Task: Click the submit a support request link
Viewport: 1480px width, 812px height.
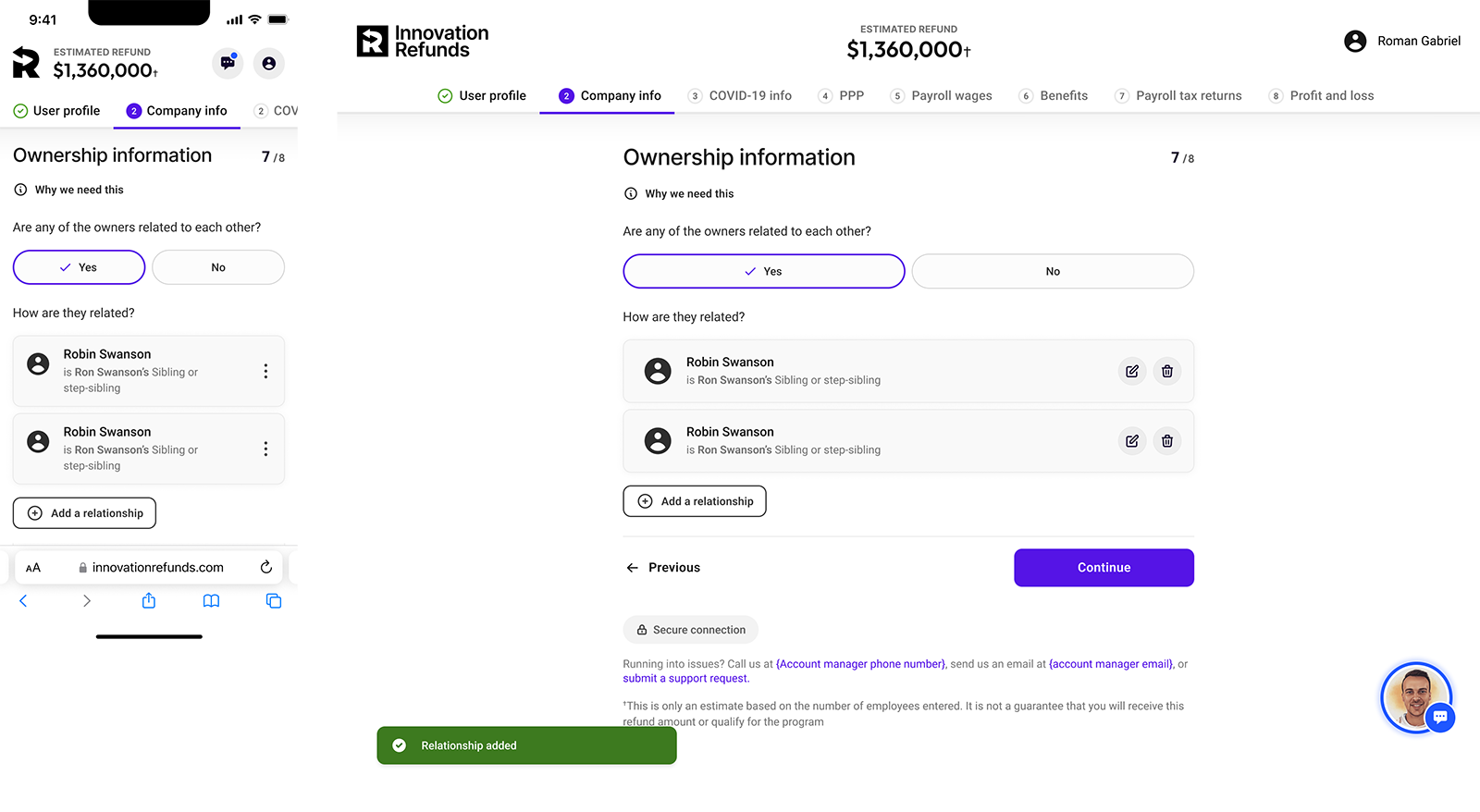Action: coord(685,679)
